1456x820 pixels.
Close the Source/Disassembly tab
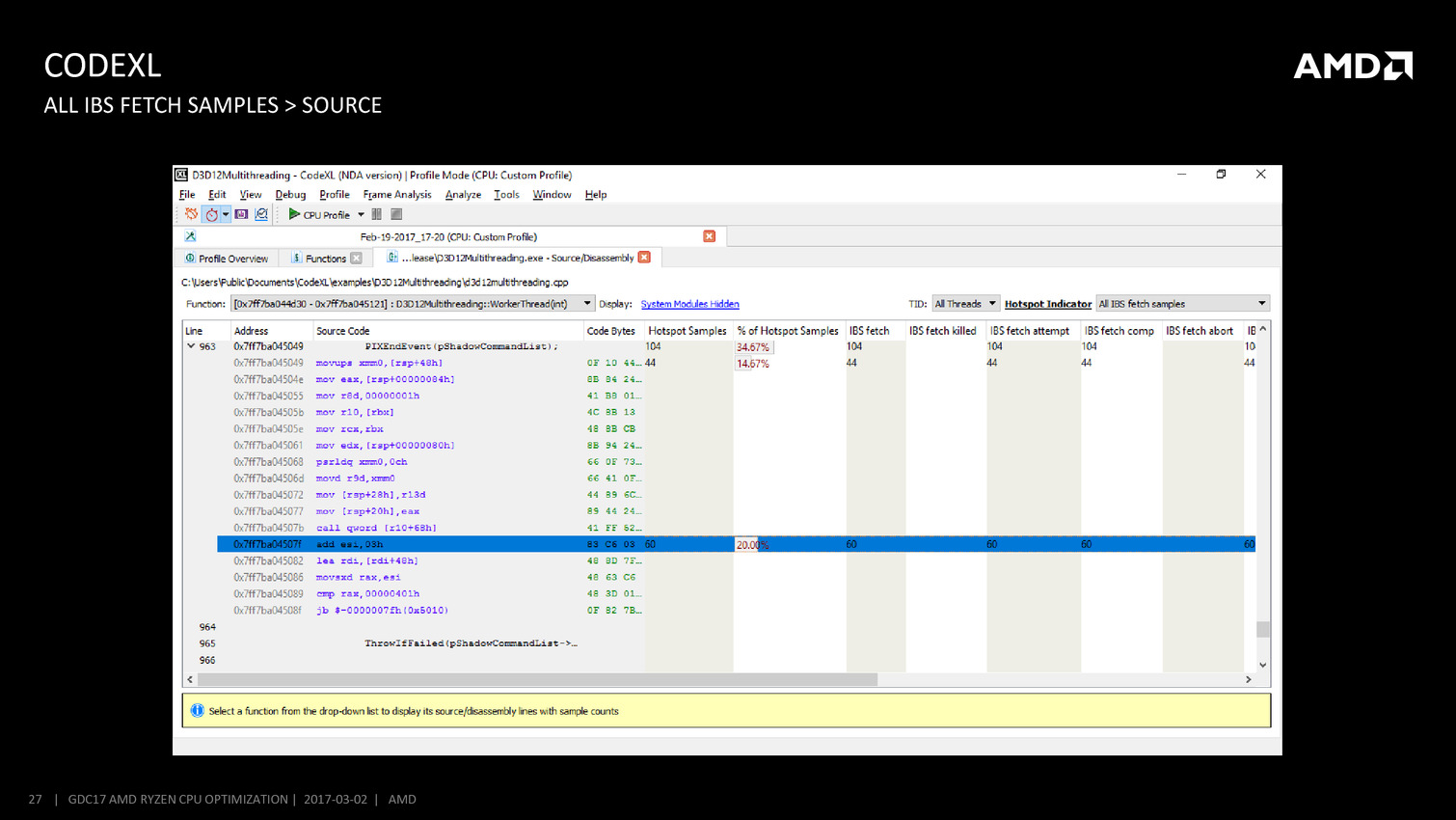644,258
